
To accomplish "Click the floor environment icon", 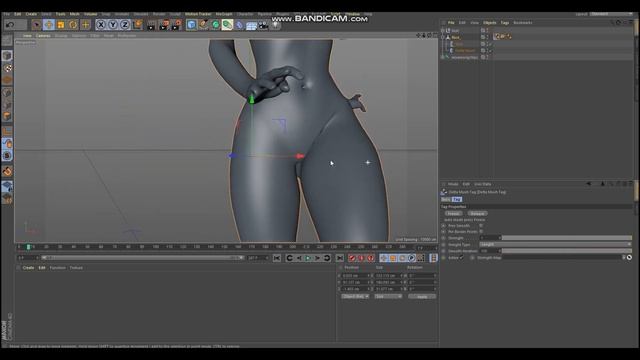I will [251, 26].
